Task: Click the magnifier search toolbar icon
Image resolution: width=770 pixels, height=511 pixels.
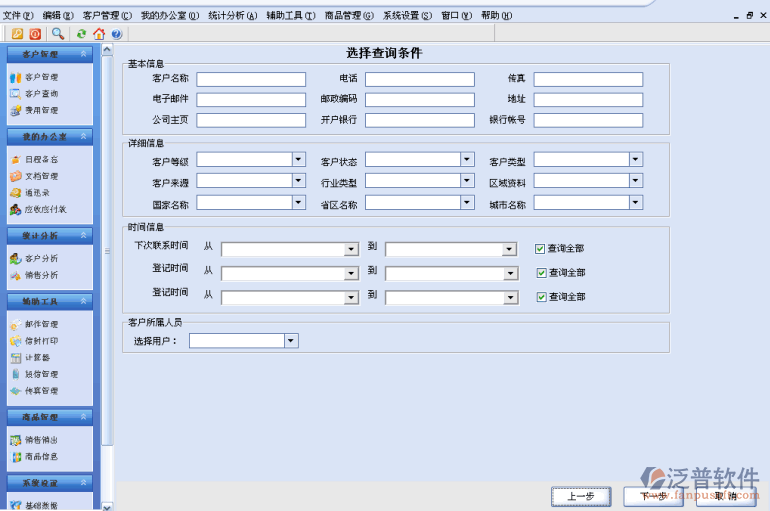Action: point(58,33)
